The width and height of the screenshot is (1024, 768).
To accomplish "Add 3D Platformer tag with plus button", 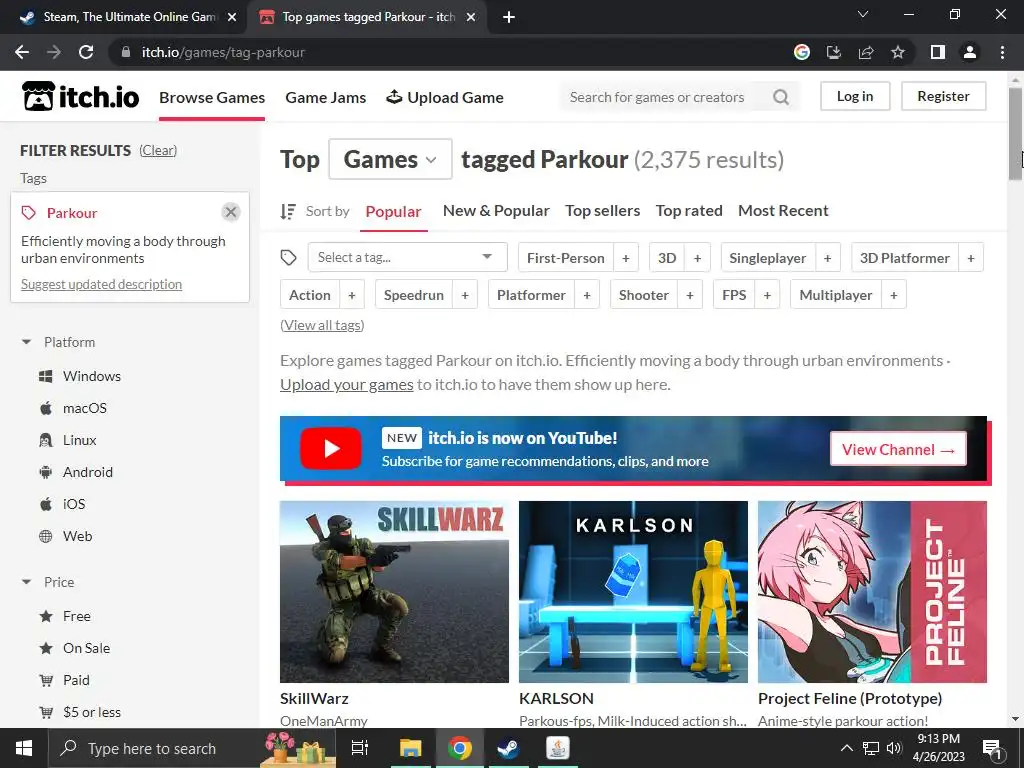I will tap(971, 258).
